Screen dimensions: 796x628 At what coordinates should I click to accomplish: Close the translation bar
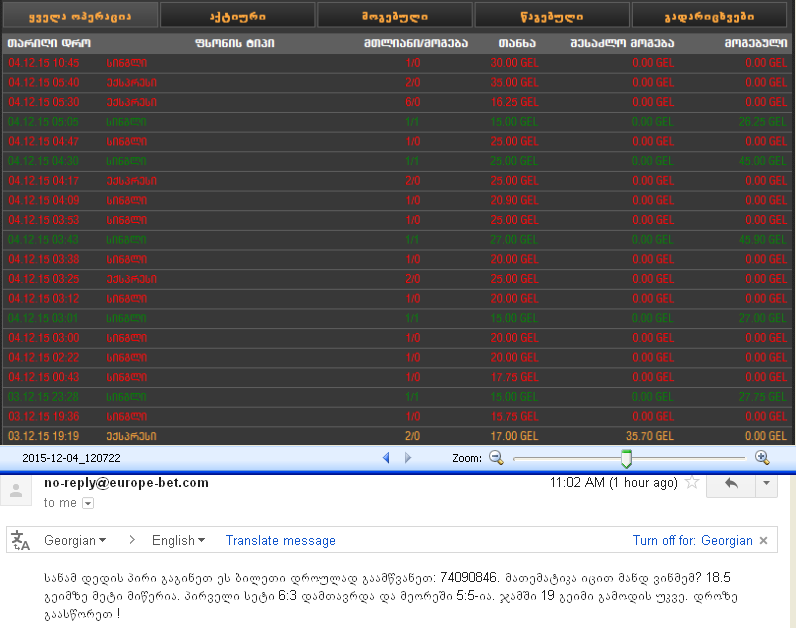tap(763, 541)
